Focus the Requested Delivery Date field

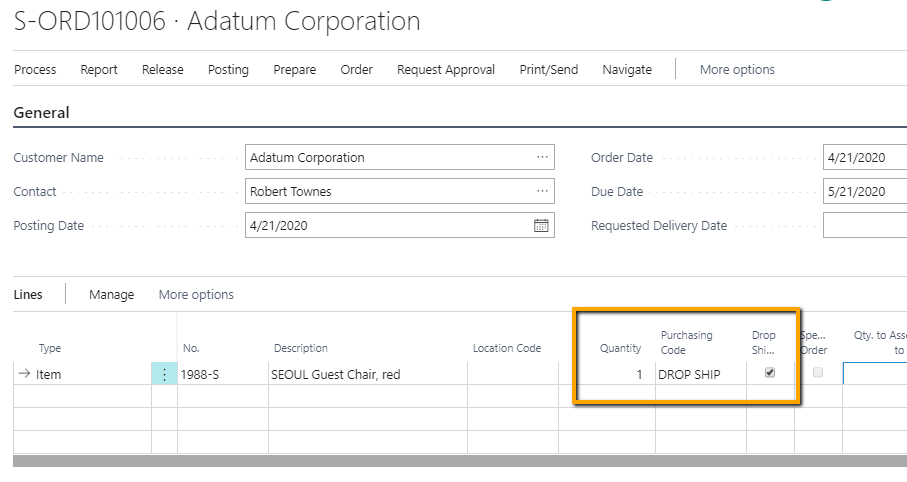[x=865, y=226]
